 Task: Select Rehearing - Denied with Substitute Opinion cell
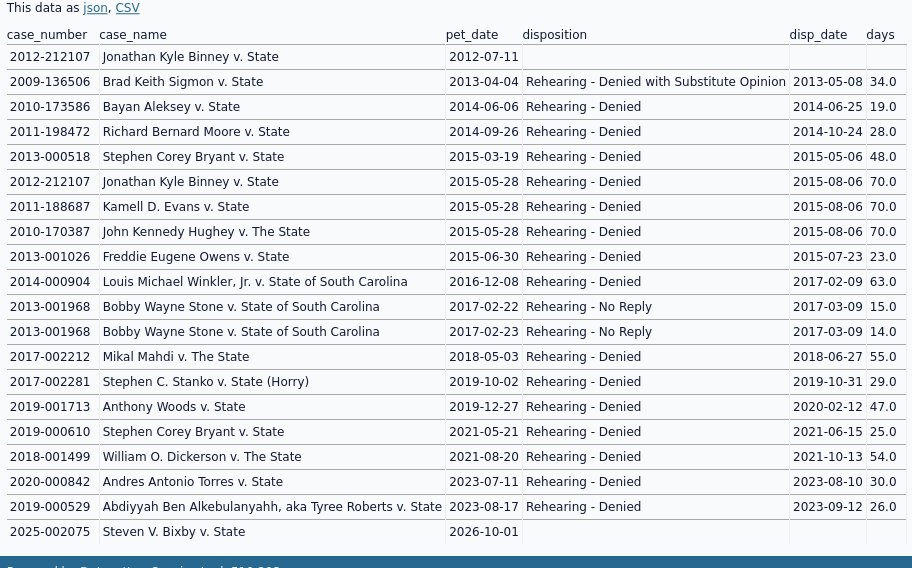click(656, 82)
